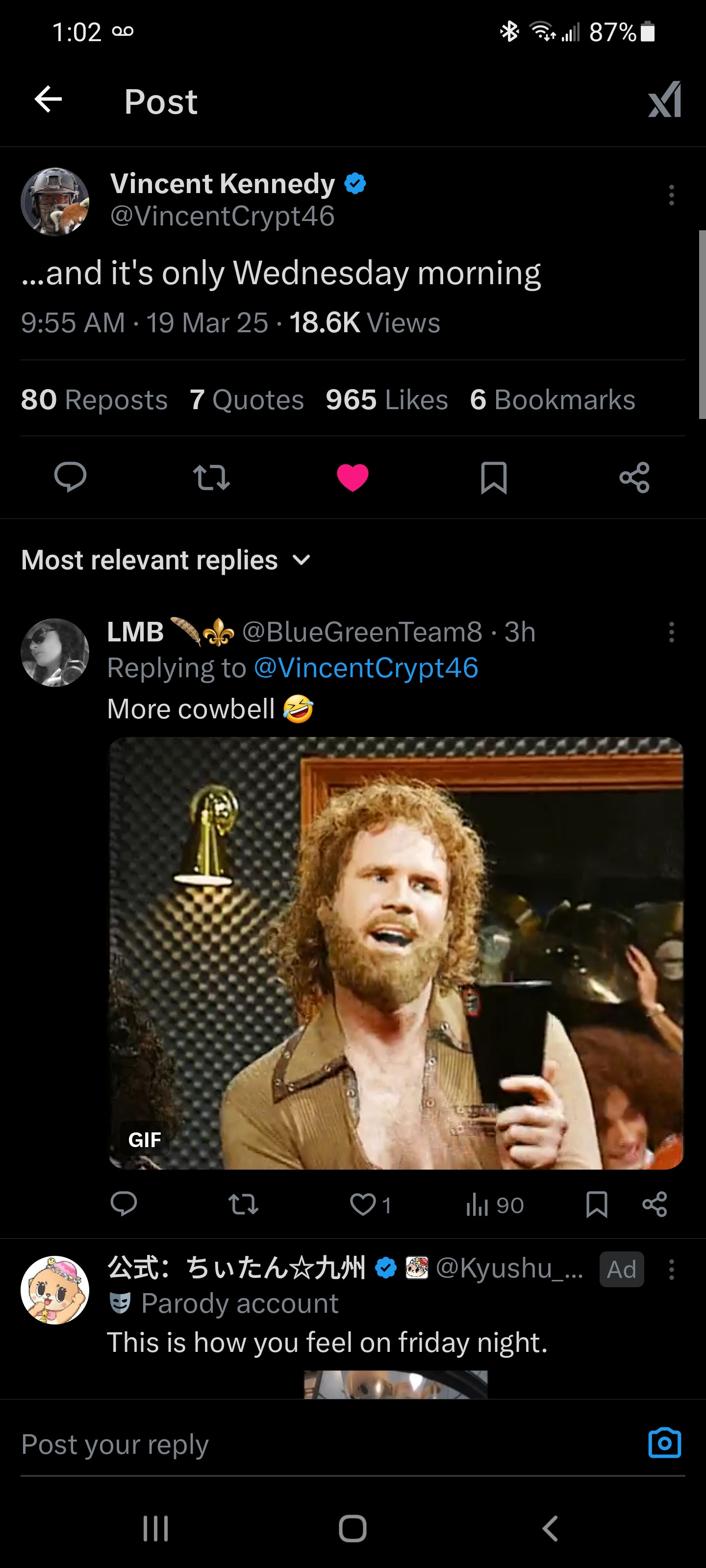Screen dimensions: 706x1568
Task: Open Grok xAI icon in the header
Action: point(664,100)
